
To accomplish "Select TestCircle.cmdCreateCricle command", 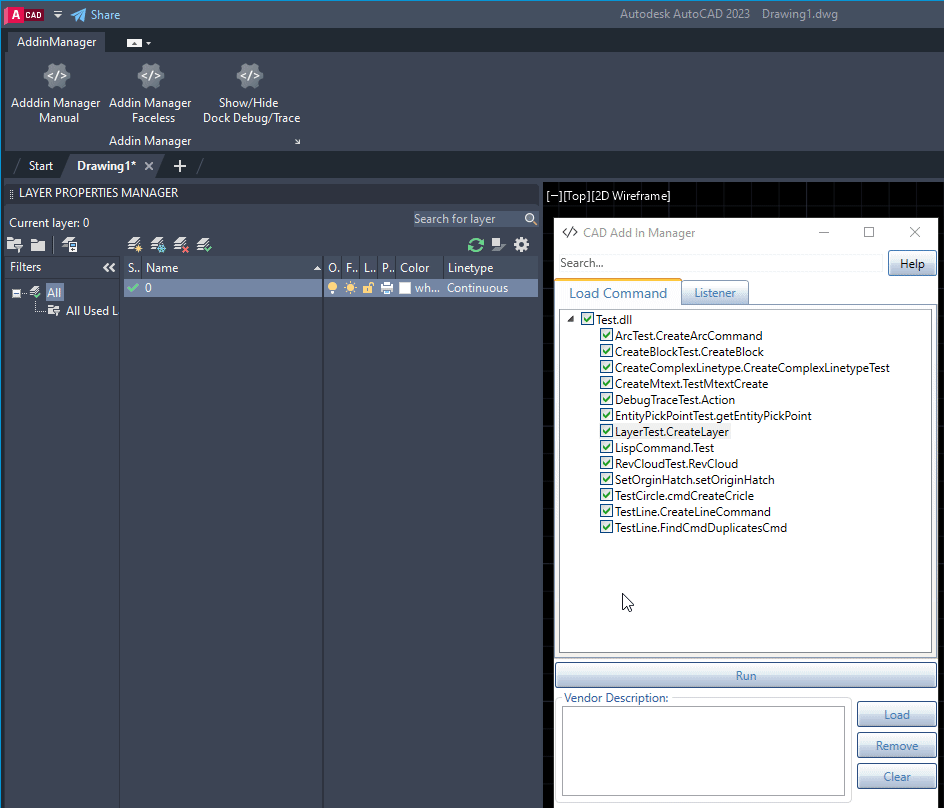I will tap(684, 496).
